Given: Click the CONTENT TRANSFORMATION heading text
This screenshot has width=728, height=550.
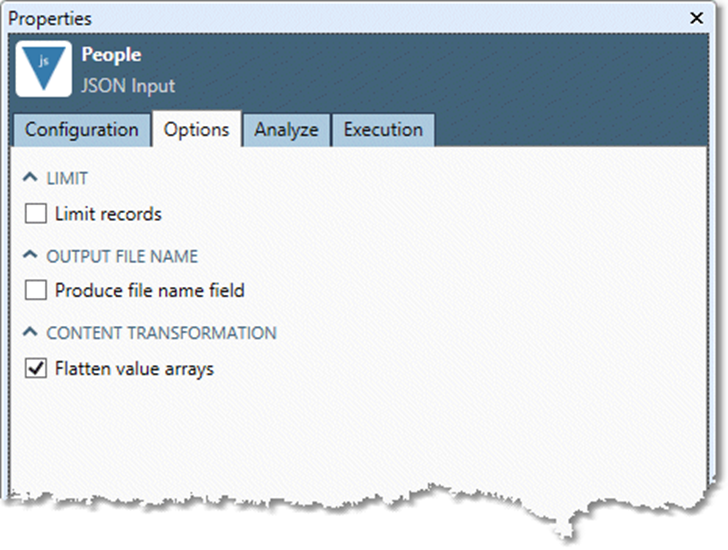Looking at the screenshot, I should (x=161, y=333).
